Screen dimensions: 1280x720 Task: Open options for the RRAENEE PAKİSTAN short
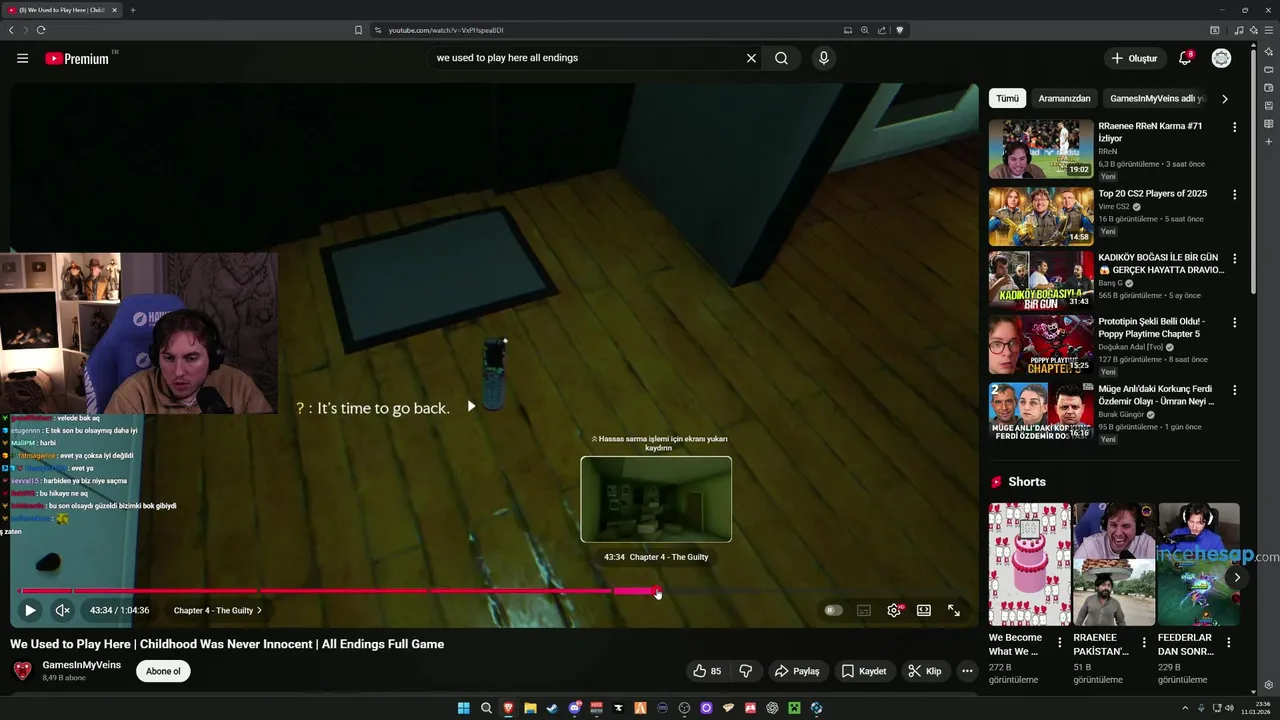tap(1144, 642)
